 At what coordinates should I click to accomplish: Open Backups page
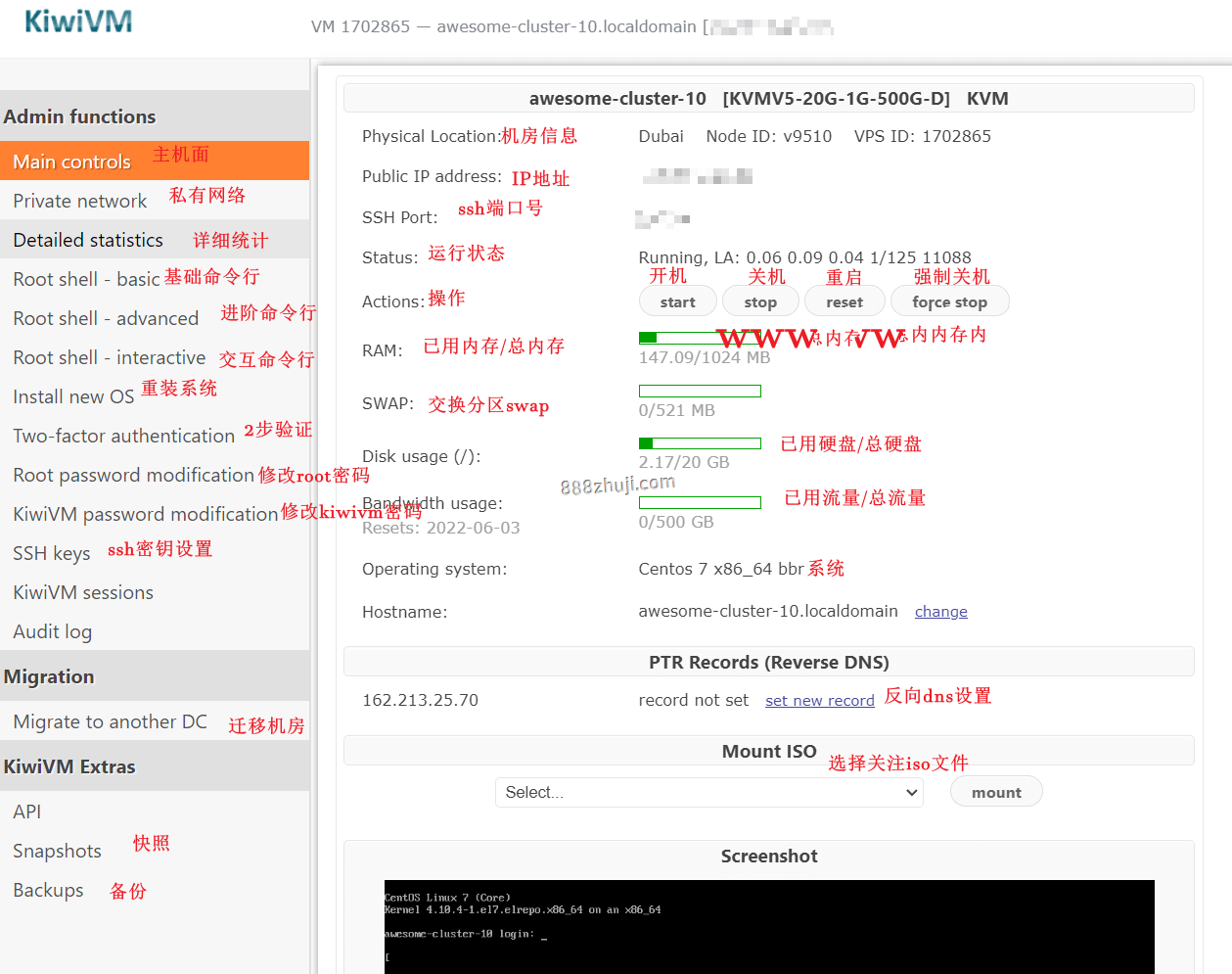155,889
